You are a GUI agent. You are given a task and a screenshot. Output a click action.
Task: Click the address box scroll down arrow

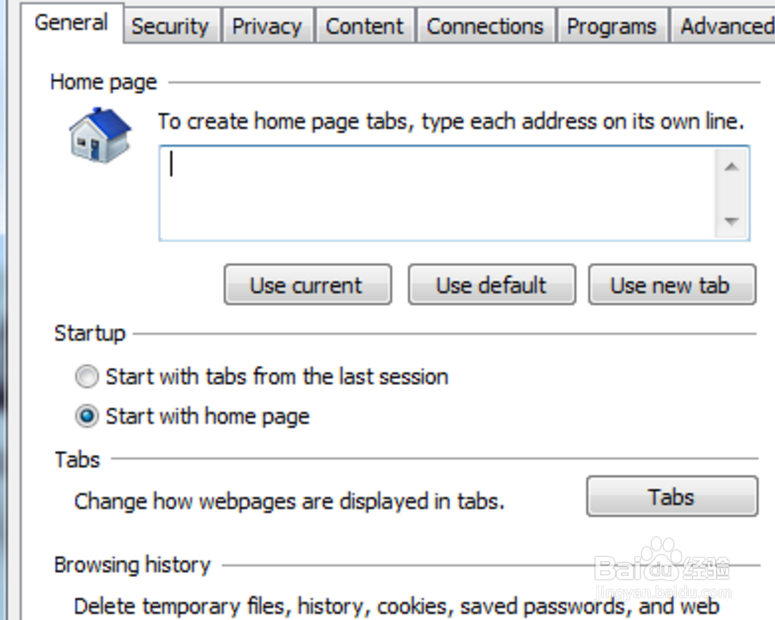732,221
